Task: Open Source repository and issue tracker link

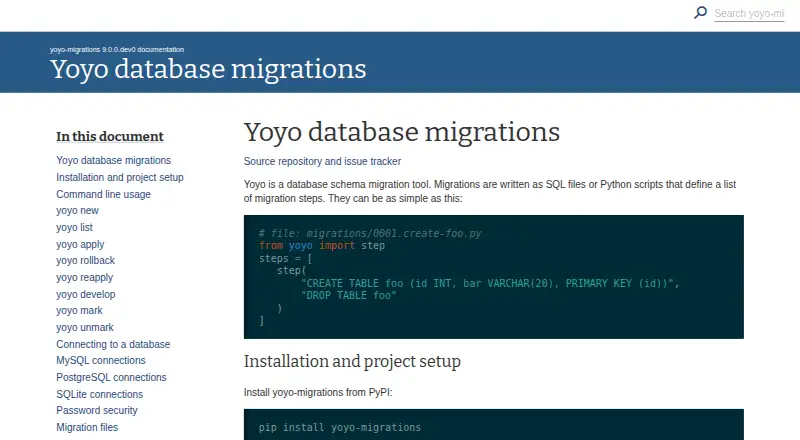Action: (x=322, y=161)
